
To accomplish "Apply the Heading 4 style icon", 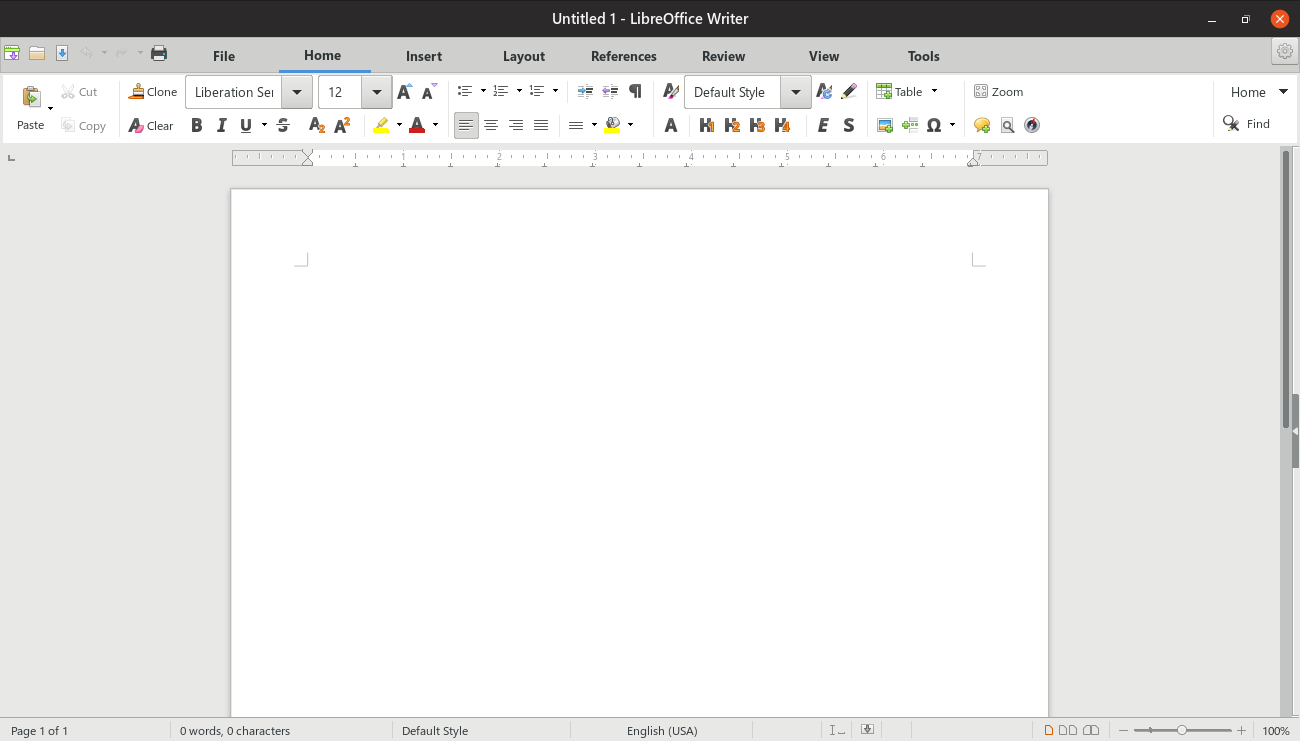I will [782, 126].
